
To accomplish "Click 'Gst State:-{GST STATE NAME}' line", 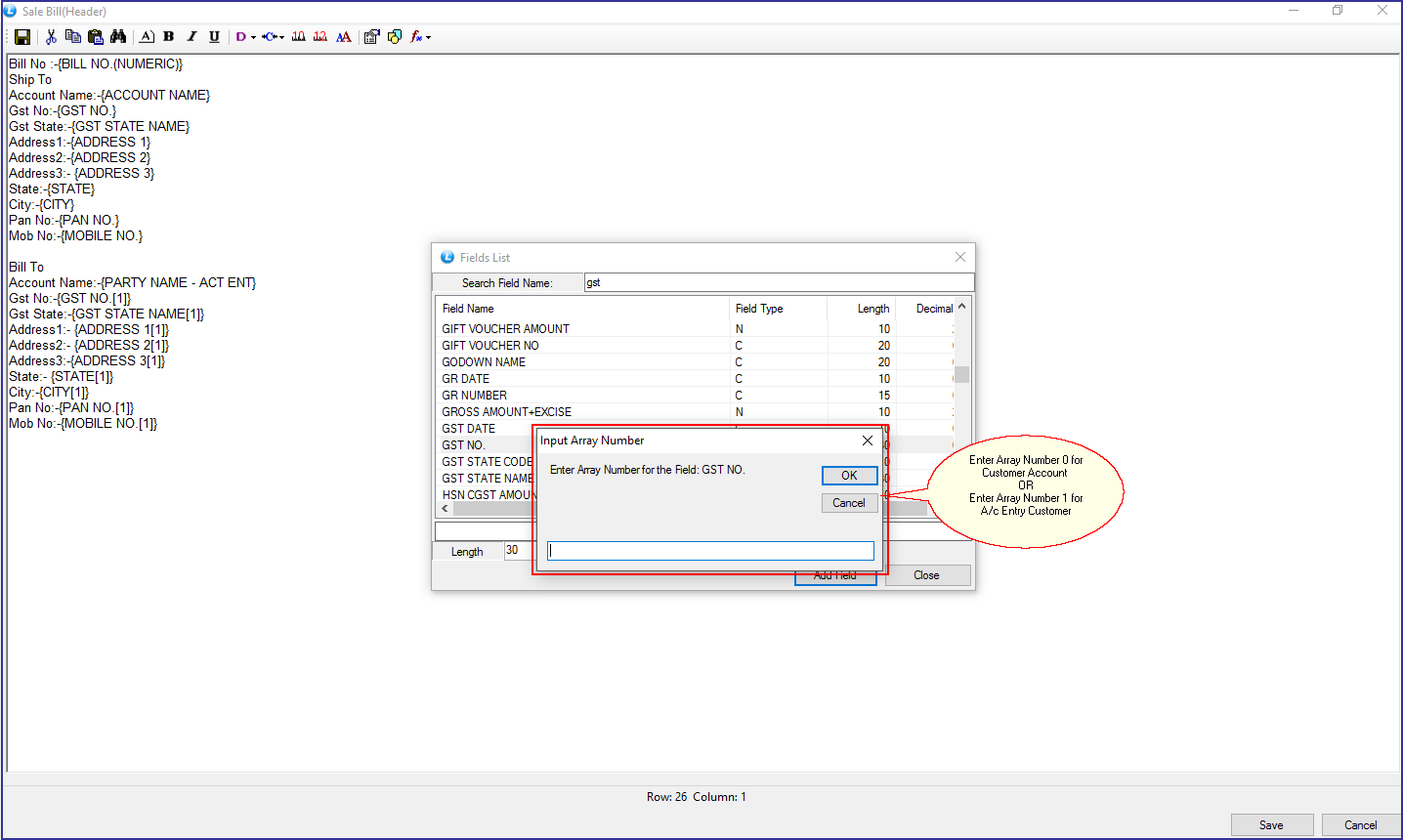I will 99,126.
